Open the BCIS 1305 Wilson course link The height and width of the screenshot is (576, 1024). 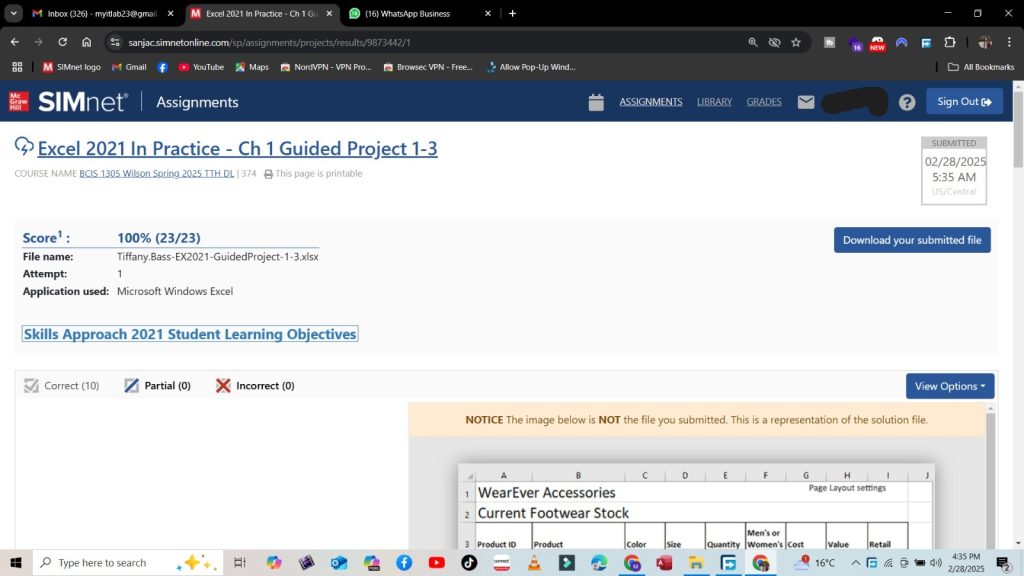tap(156, 174)
